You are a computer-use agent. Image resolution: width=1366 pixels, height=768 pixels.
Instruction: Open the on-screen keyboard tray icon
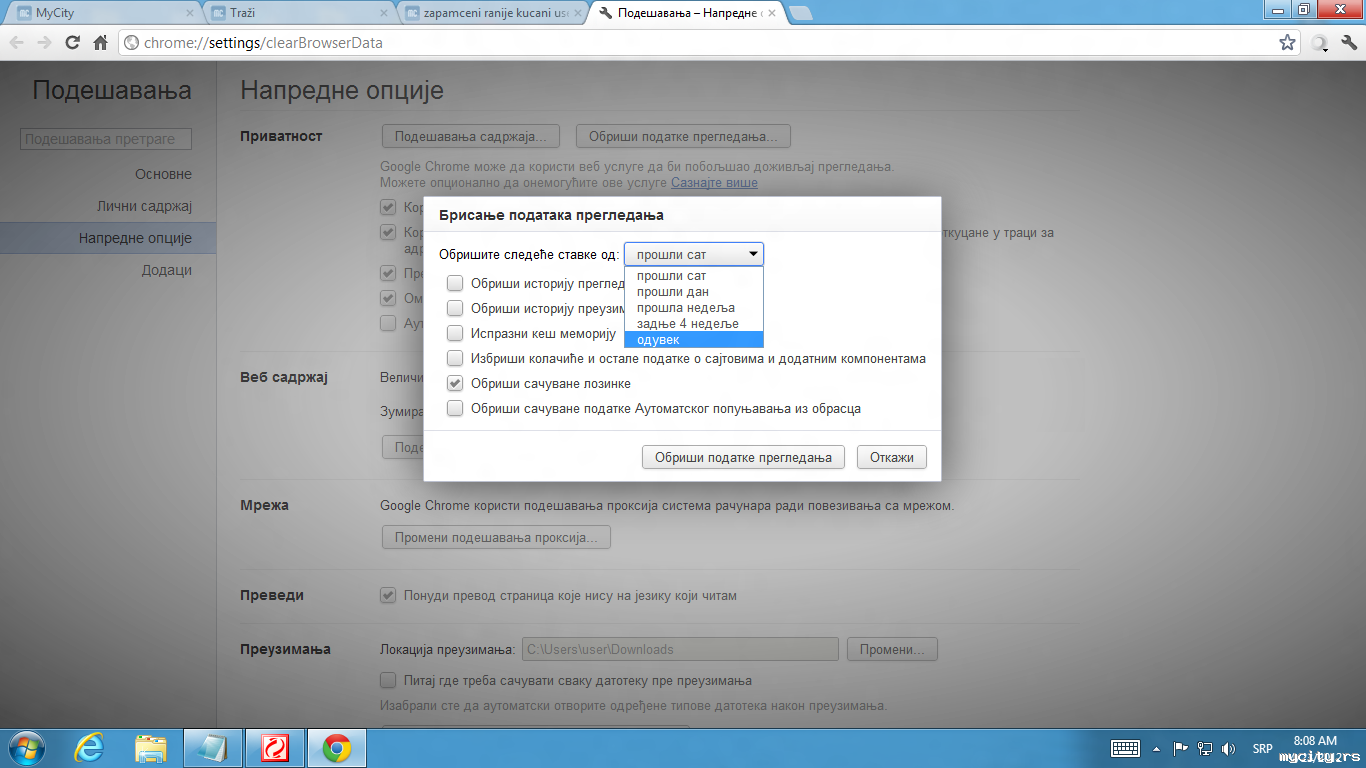(1126, 748)
